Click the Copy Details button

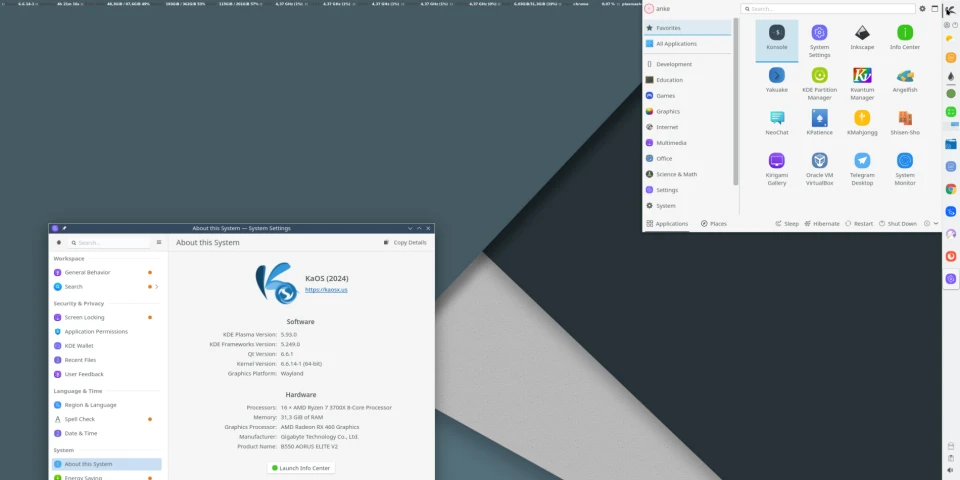tap(405, 242)
